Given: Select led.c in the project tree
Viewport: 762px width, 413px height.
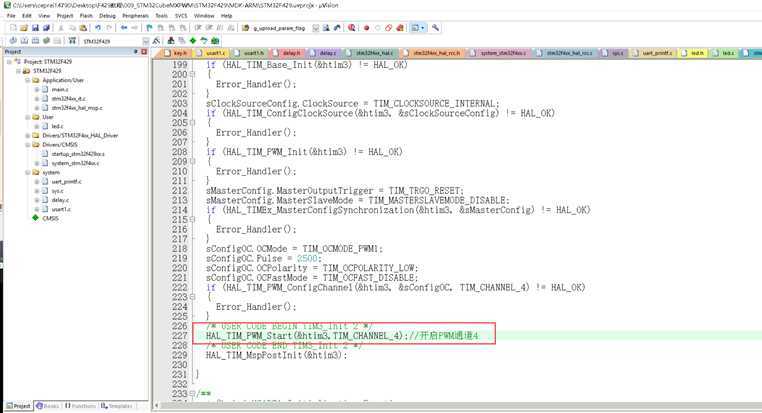Looking at the screenshot, I should 57,126.
